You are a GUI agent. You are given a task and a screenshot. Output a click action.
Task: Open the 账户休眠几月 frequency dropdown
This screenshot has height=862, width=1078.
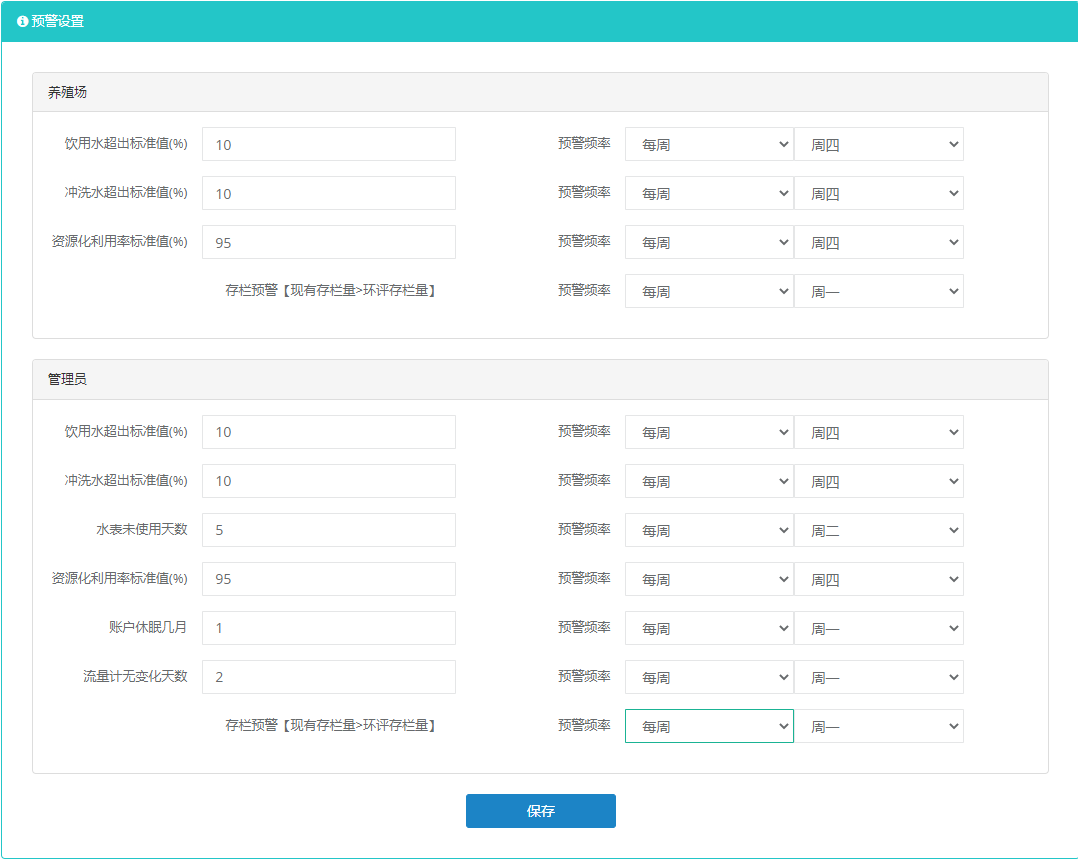coord(709,628)
